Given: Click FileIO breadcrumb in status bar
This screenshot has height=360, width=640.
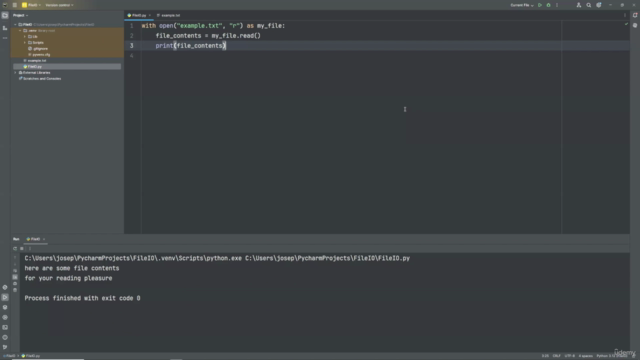Looking at the screenshot, I should (x=9, y=356).
